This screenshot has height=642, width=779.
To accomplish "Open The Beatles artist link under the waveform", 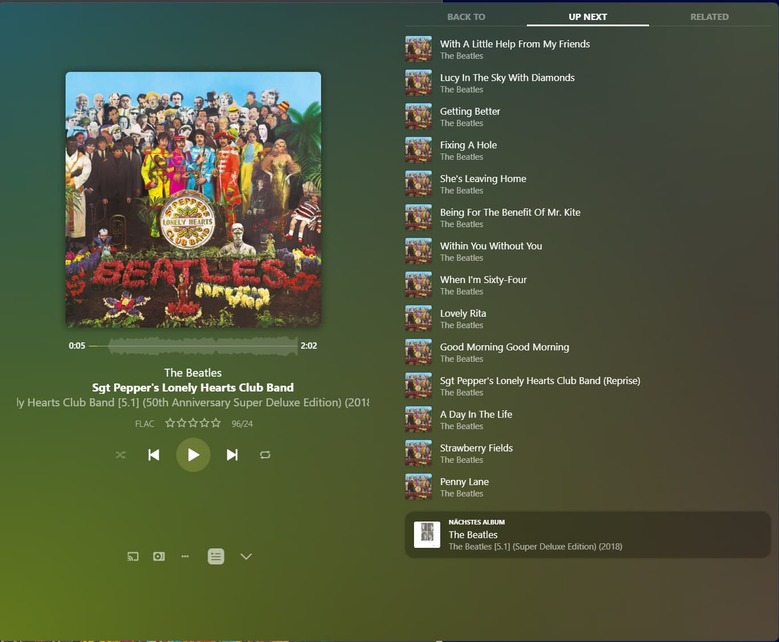I will (x=193, y=373).
